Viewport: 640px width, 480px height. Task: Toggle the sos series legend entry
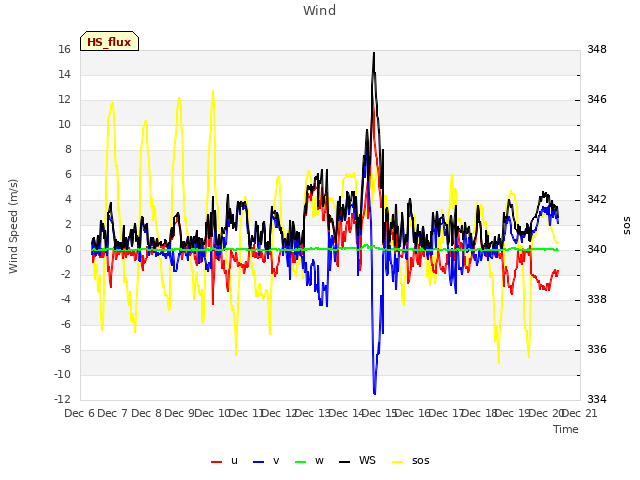click(411, 461)
